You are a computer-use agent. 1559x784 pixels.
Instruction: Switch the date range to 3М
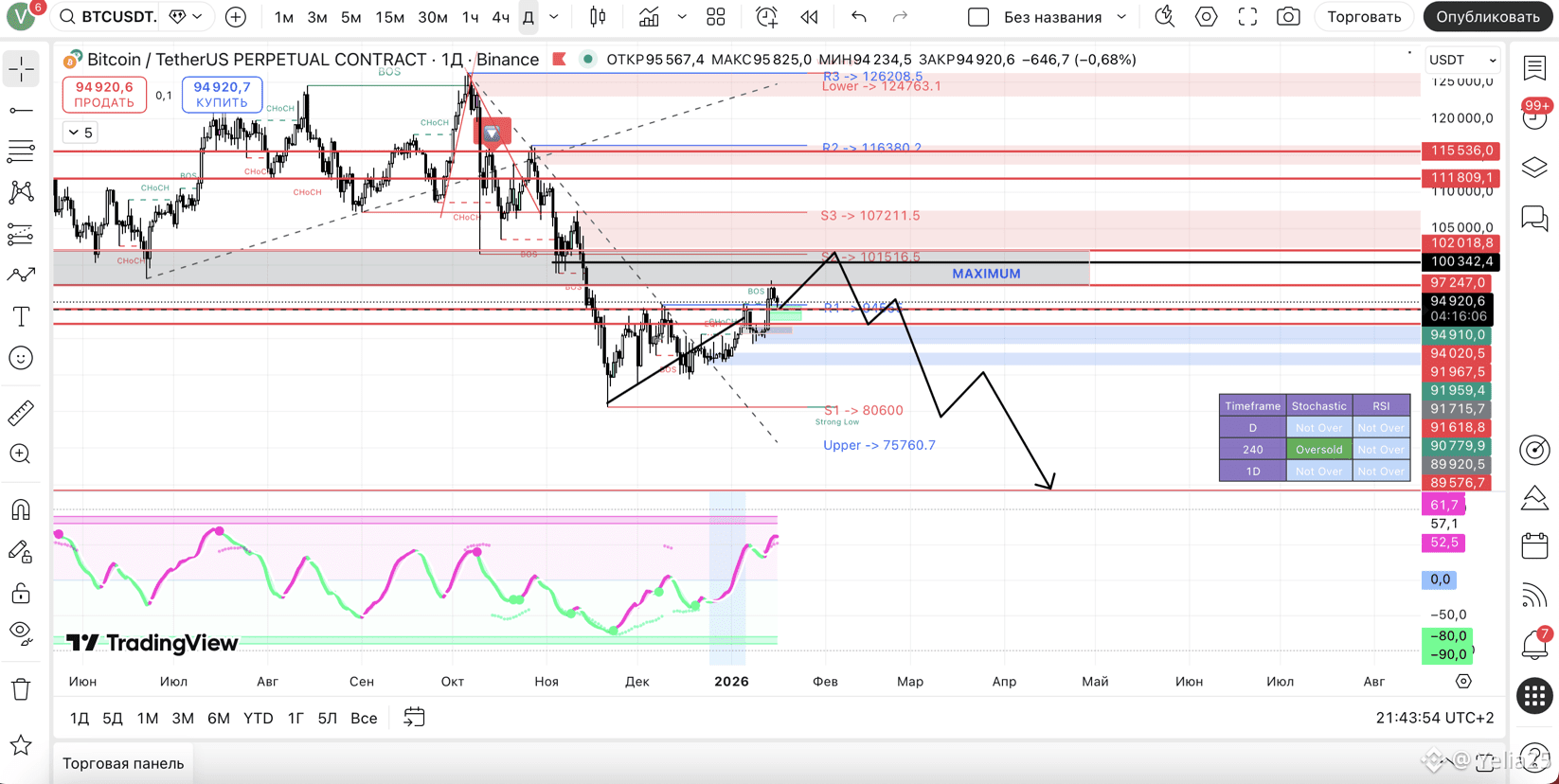[x=183, y=718]
